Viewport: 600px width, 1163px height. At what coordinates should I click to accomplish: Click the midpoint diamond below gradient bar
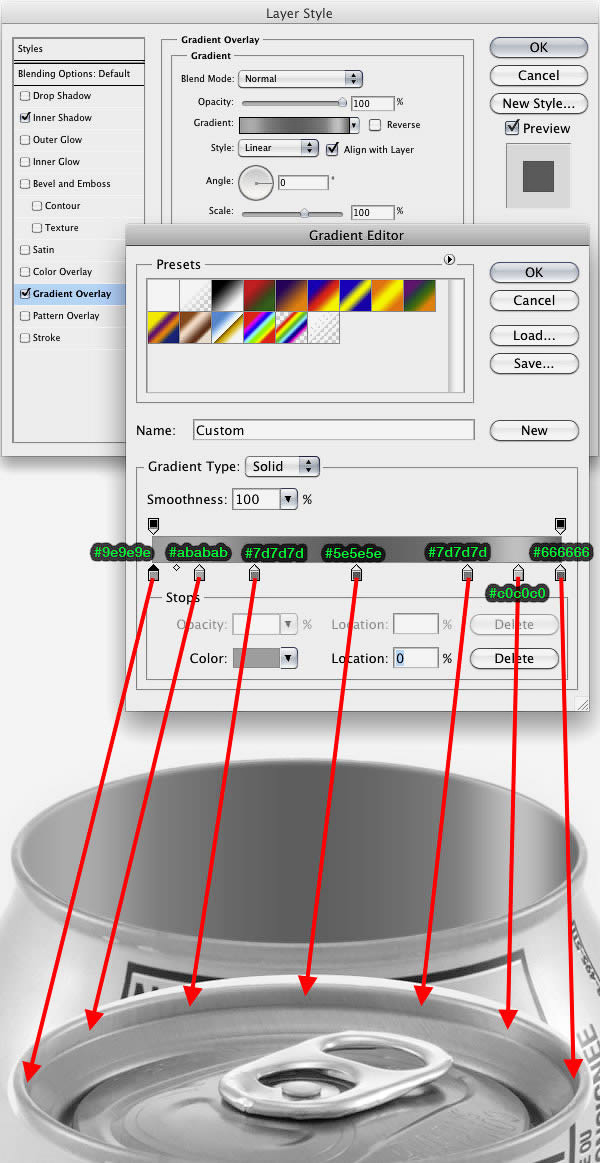177,568
